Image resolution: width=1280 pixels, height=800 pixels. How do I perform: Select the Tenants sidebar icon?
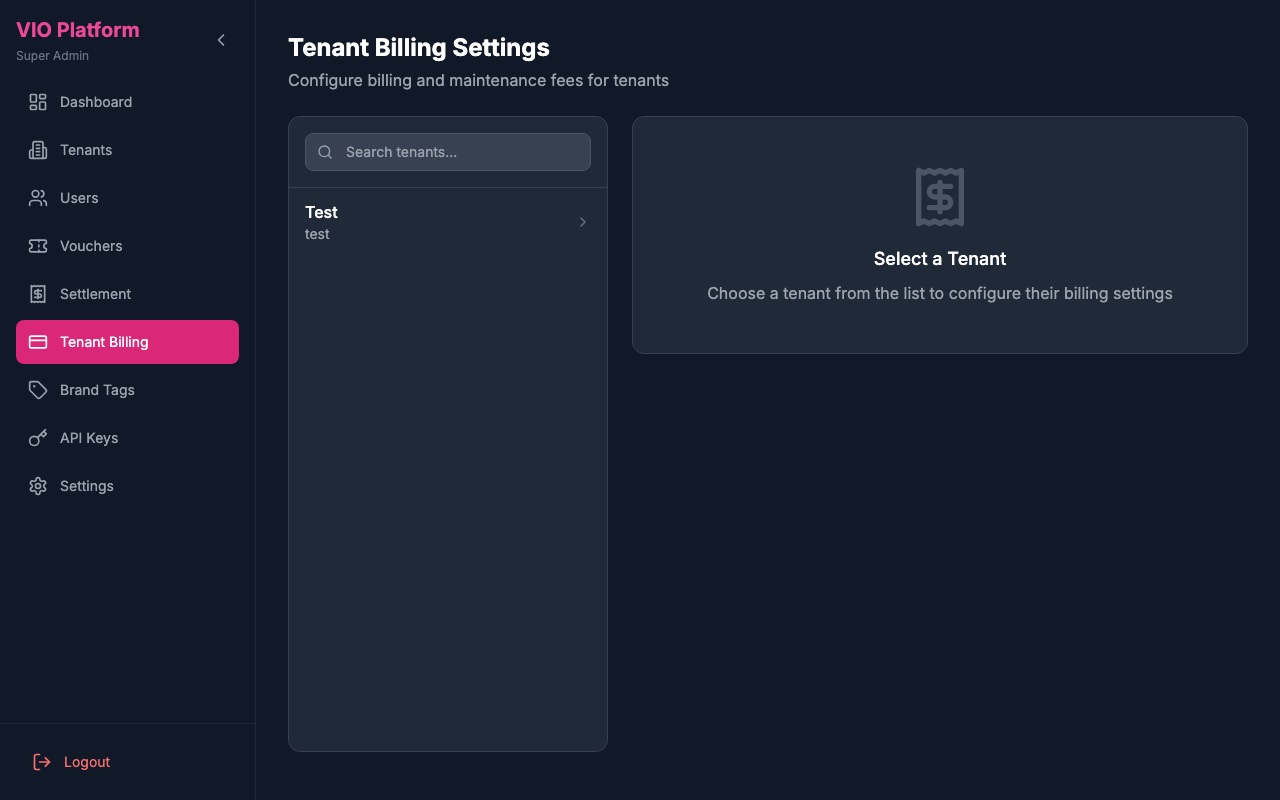click(x=37, y=150)
